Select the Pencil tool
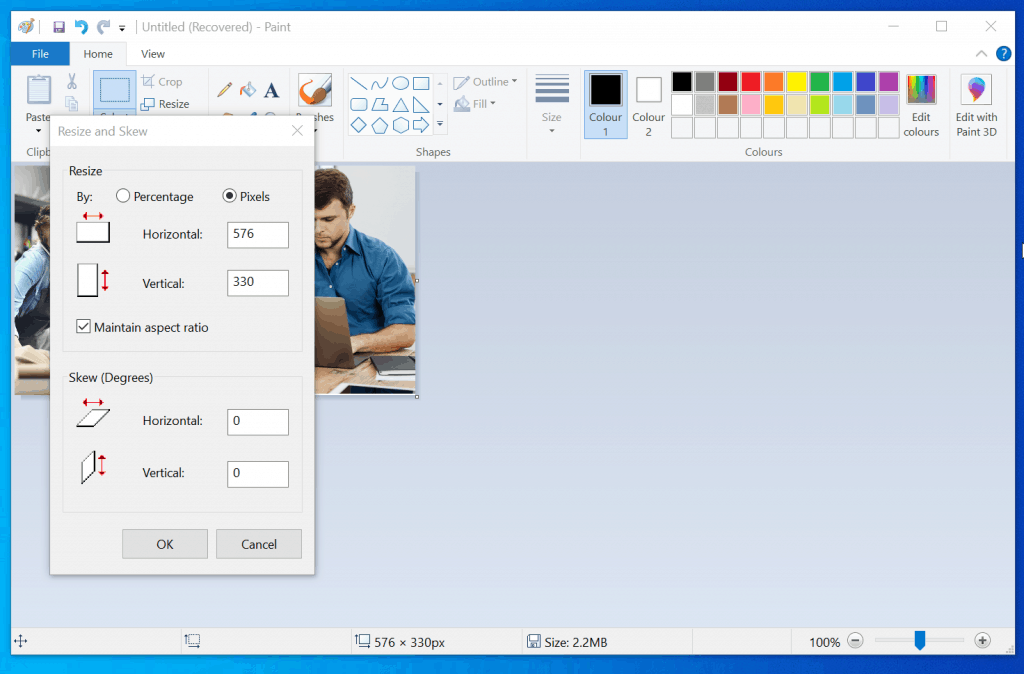Image resolution: width=1024 pixels, height=674 pixels. tap(224, 88)
